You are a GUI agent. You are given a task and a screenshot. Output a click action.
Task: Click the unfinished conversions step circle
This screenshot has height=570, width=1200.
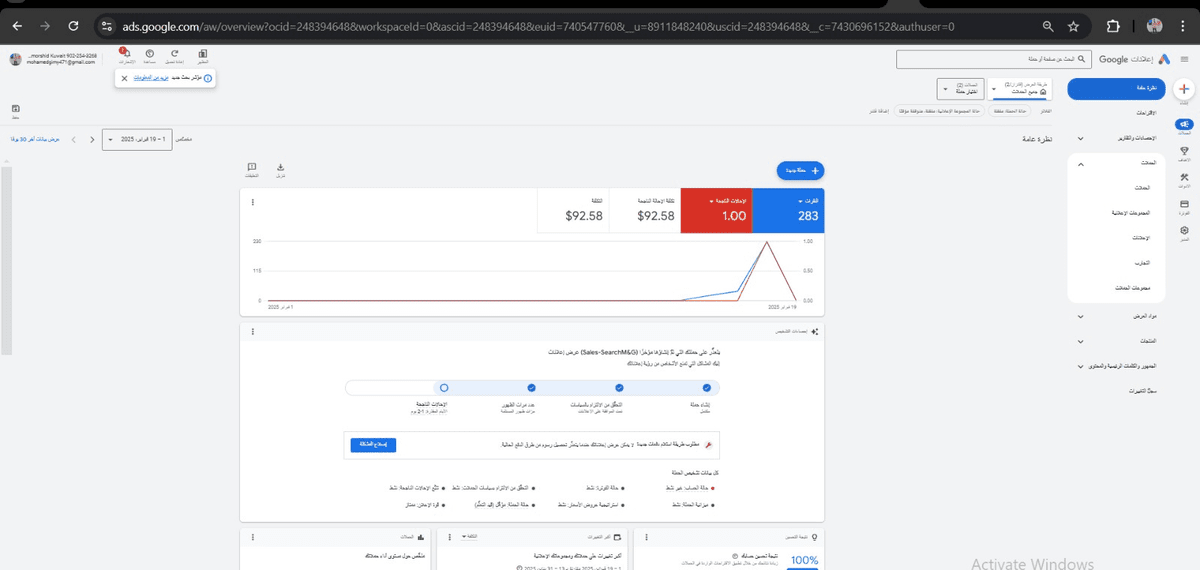[x=444, y=387]
